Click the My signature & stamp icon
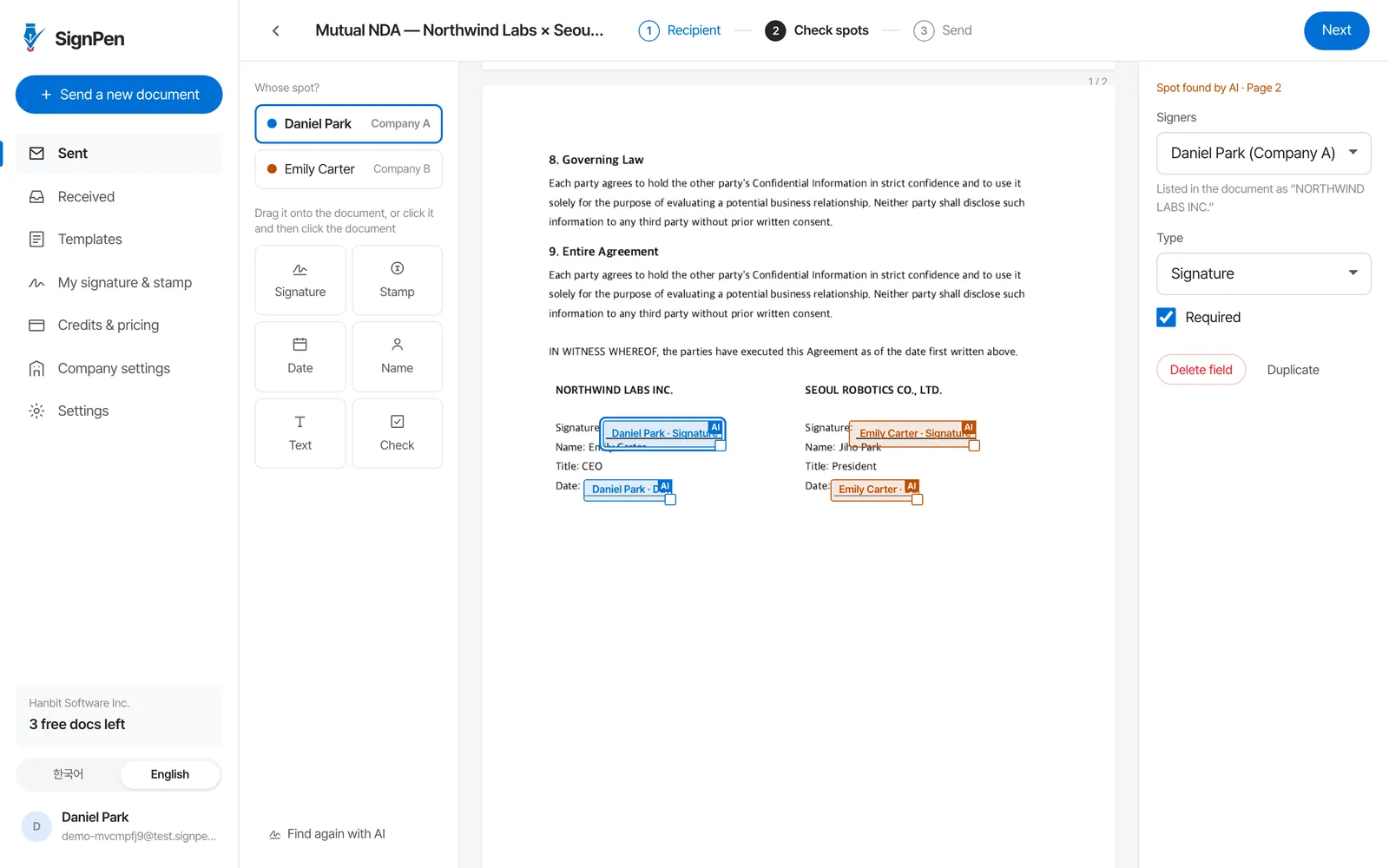The height and width of the screenshot is (868, 1389). pos(36,283)
